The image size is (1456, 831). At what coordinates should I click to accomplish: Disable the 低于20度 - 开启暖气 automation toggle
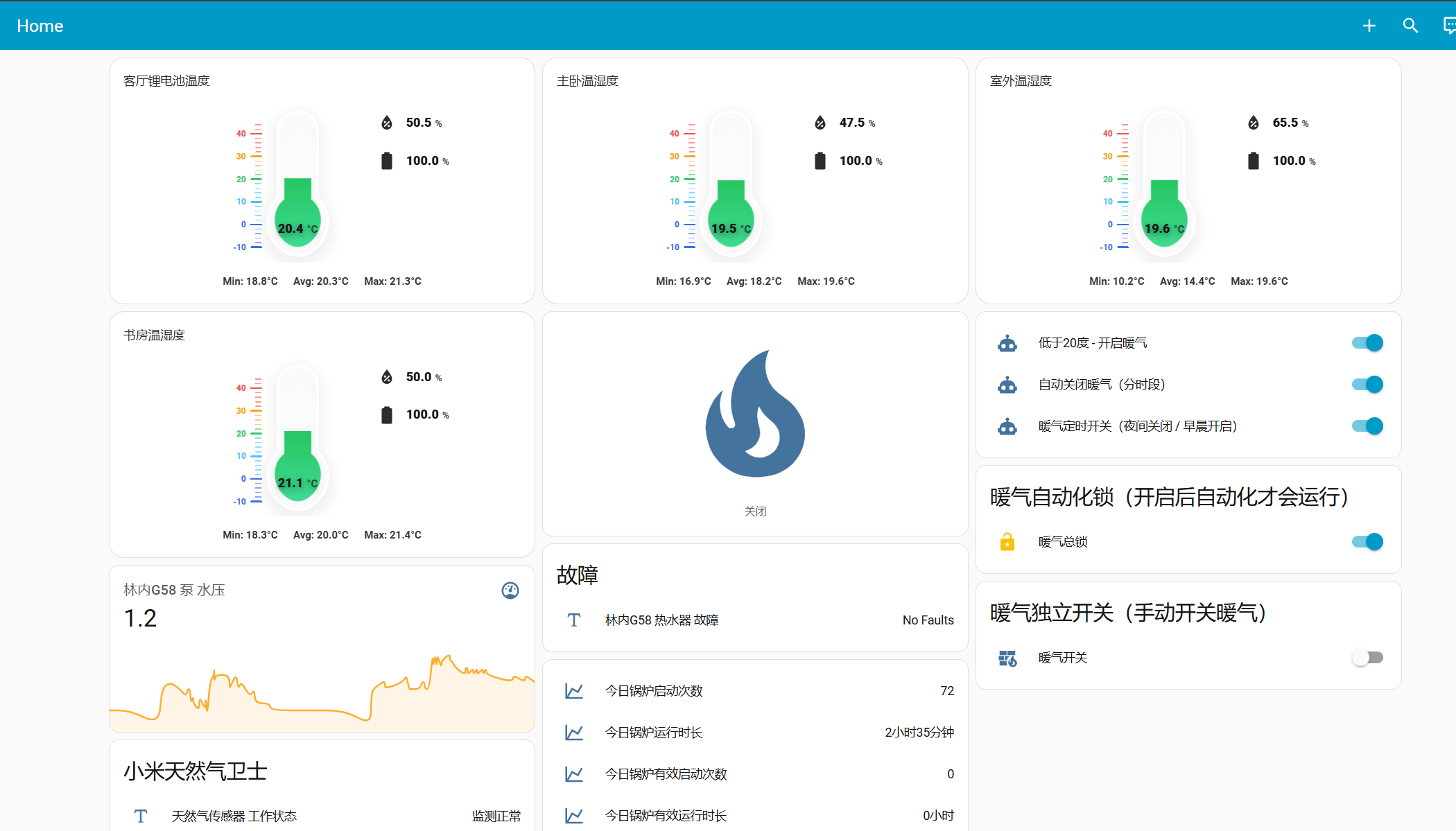click(1367, 343)
